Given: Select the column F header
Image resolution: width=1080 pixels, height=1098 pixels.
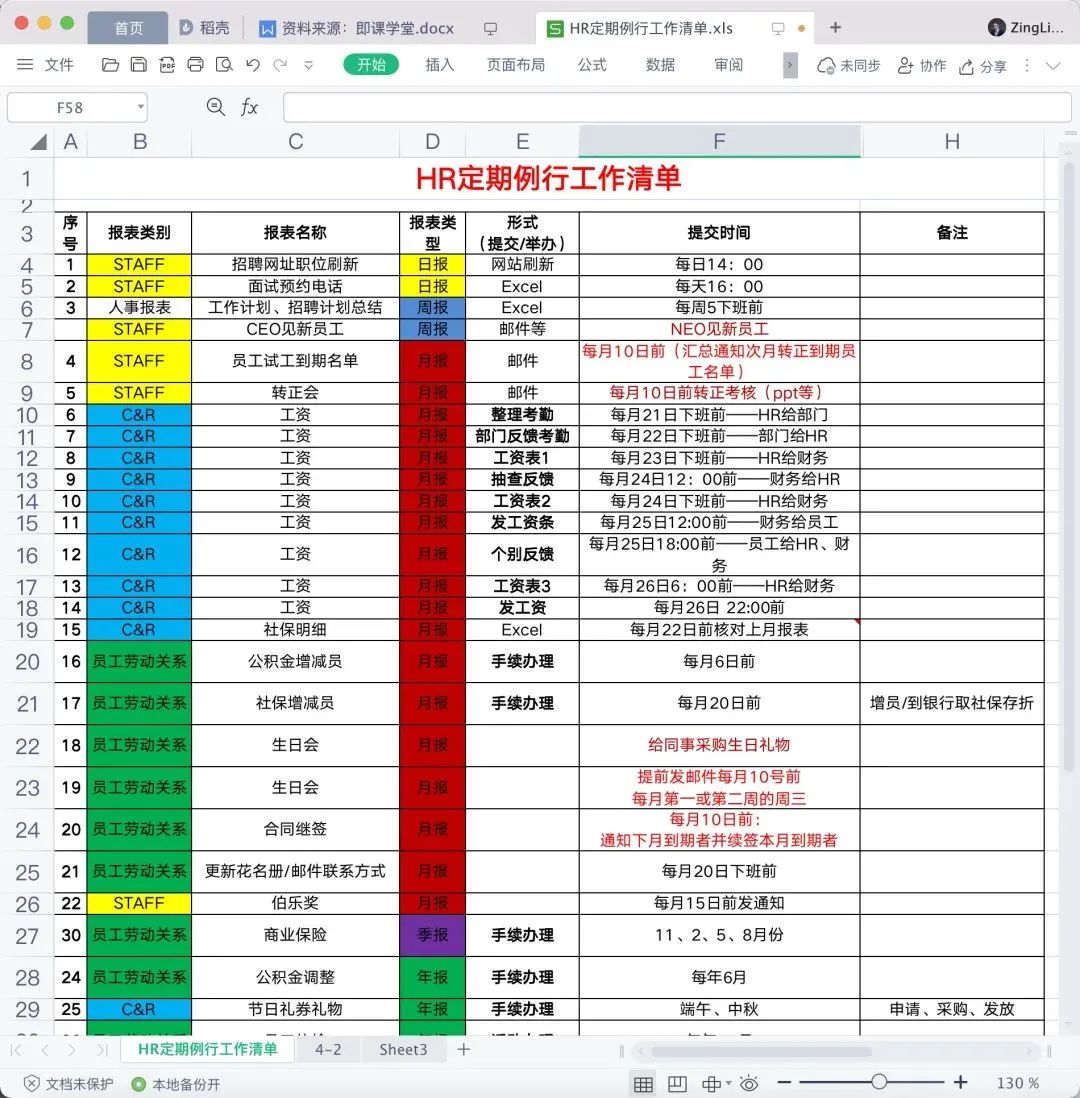Looking at the screenshot, I should (x=719, y=141).
